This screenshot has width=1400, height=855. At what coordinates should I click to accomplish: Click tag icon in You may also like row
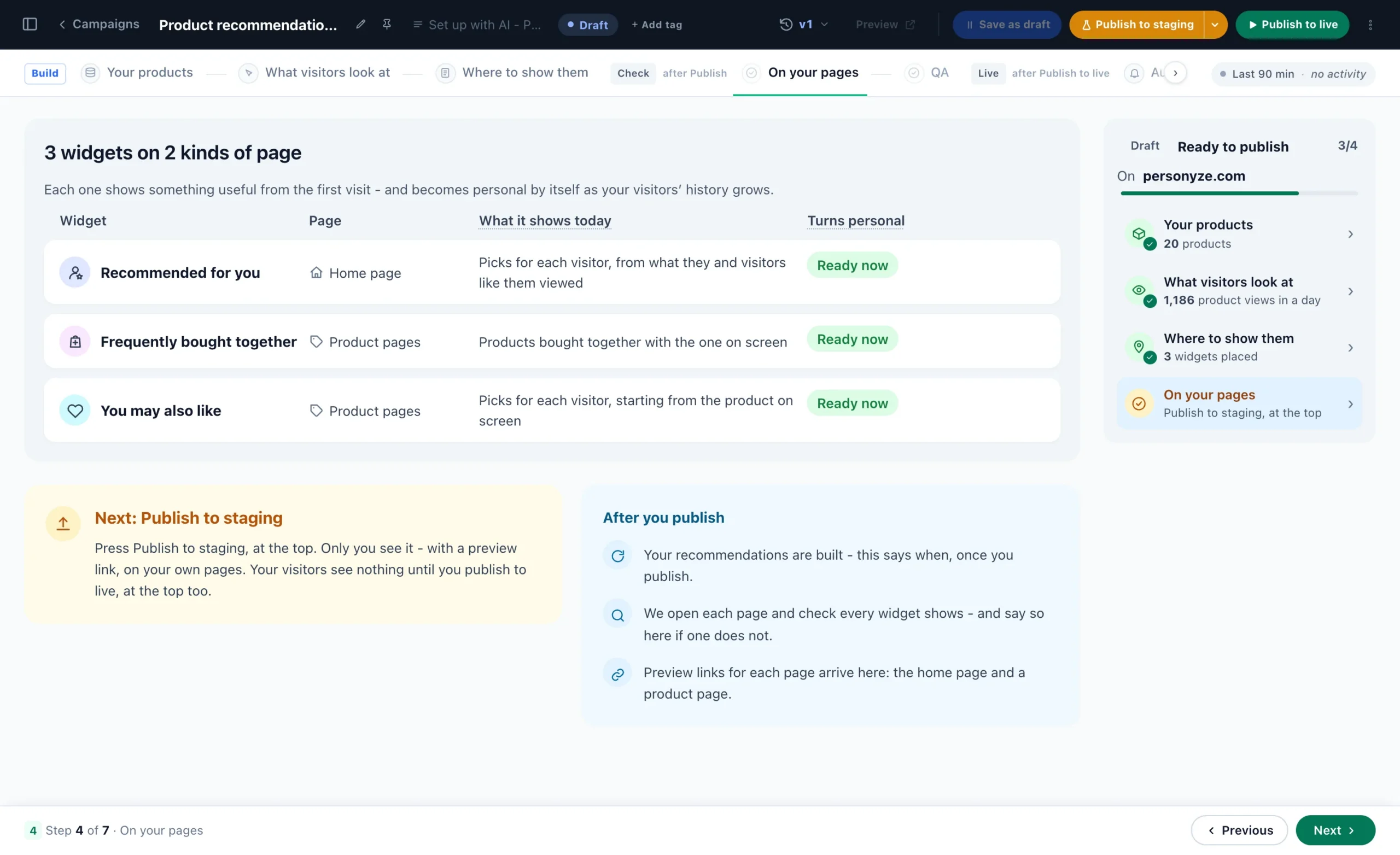[317, 410]
